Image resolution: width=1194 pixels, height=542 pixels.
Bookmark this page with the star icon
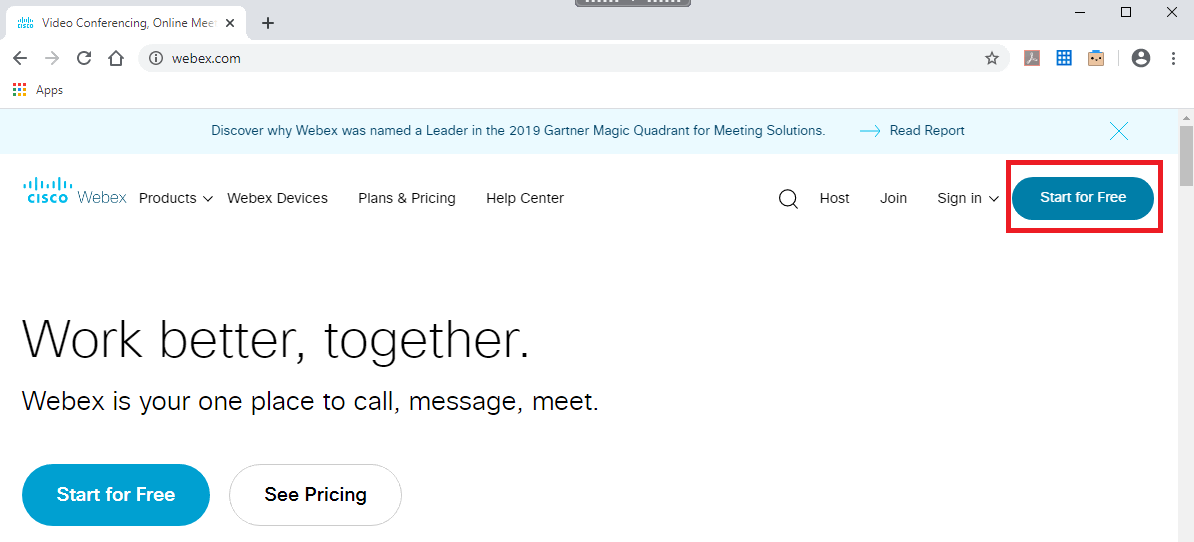click(991, 59)
